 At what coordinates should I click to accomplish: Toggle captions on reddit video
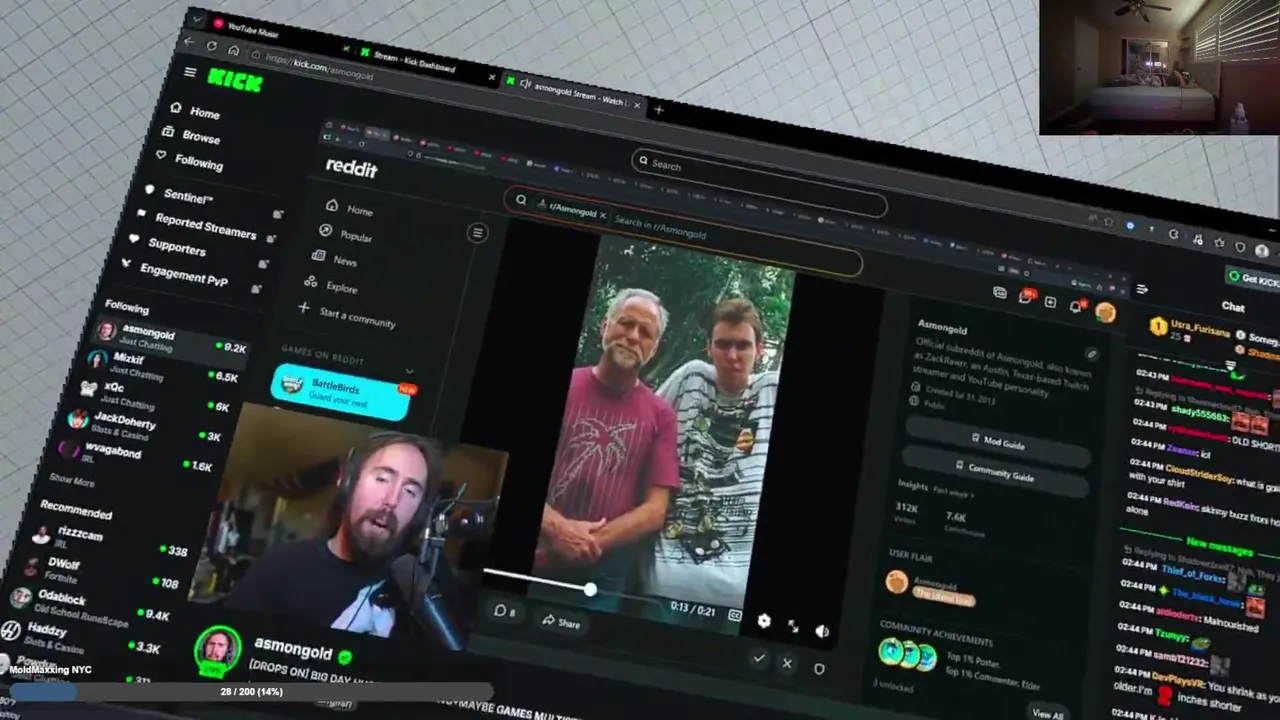pos(735,616)
